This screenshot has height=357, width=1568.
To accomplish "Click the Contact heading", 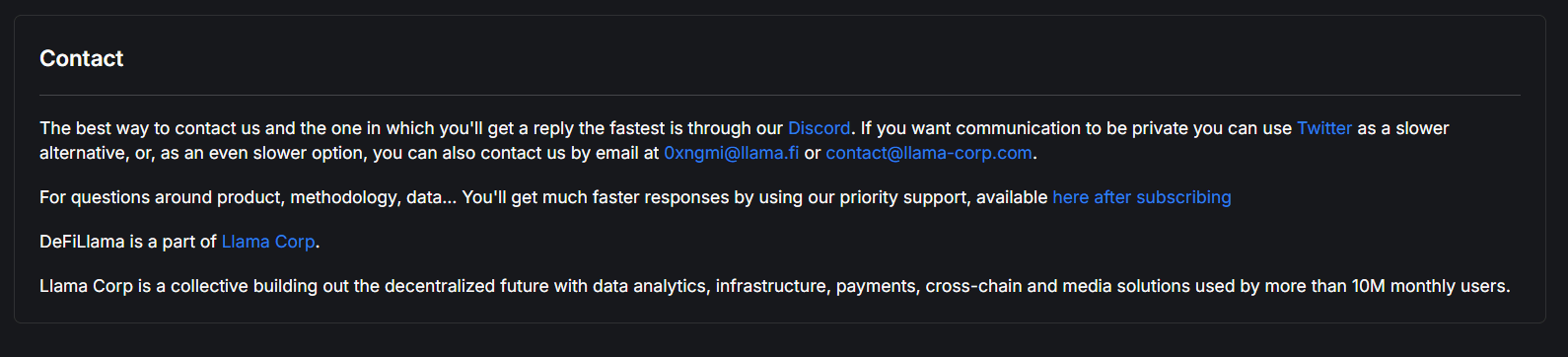I will tap(81, 59).
